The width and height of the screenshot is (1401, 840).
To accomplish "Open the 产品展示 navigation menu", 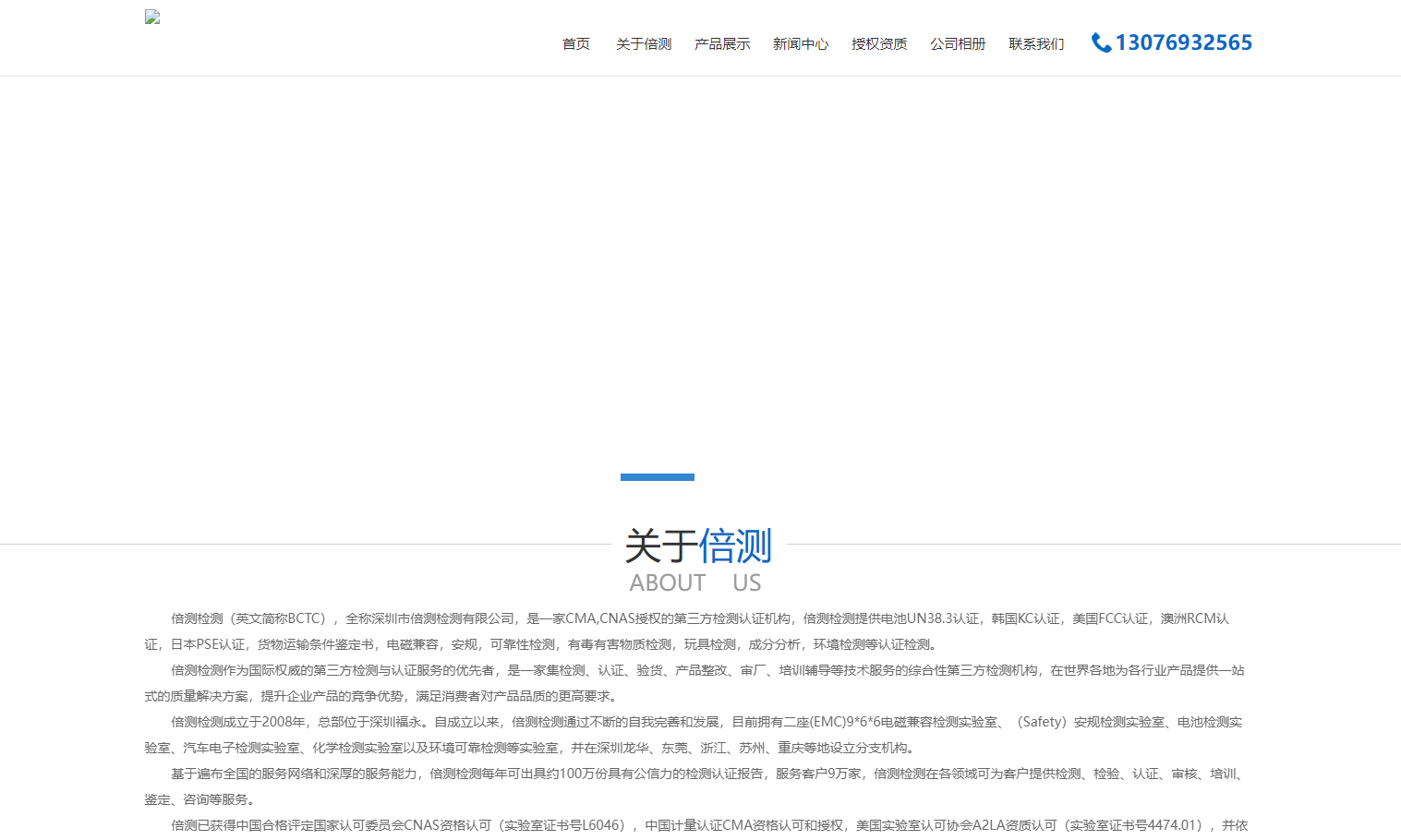I will coord(722,43).
